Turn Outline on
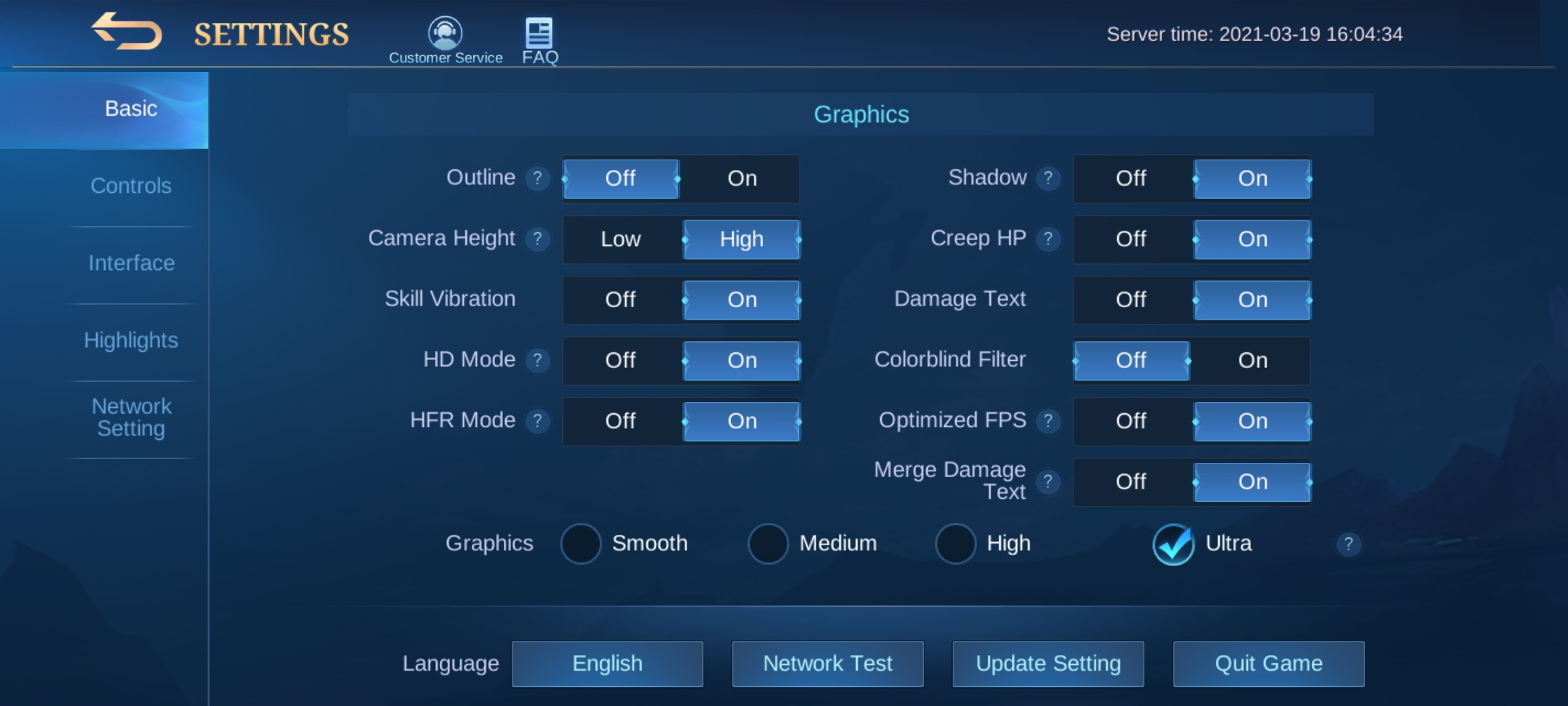The height and width of the screenshot is (706, 1568). pos(742,178)
